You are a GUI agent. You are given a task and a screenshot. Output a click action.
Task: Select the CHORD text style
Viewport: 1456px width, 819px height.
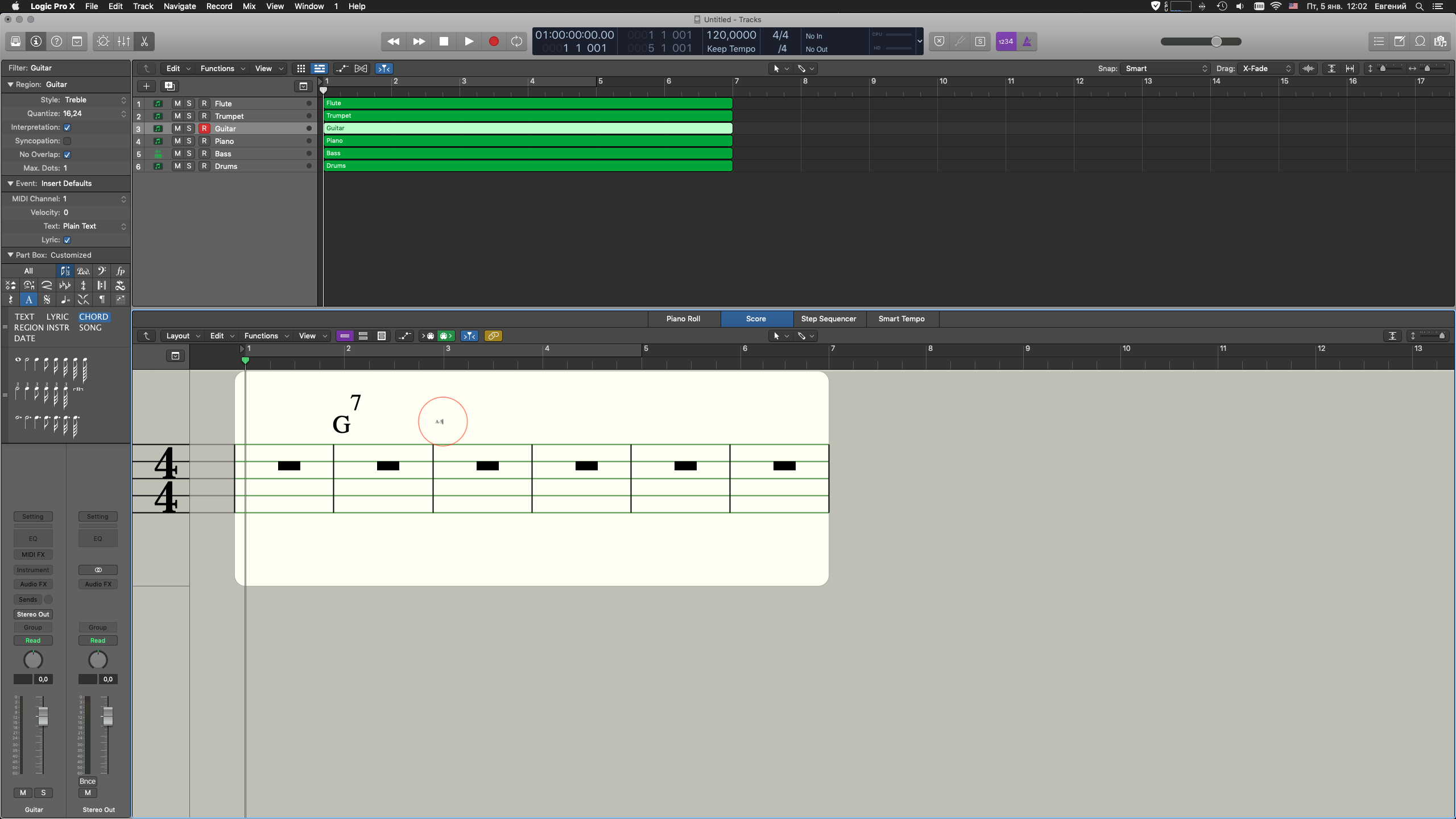[93, 317]
